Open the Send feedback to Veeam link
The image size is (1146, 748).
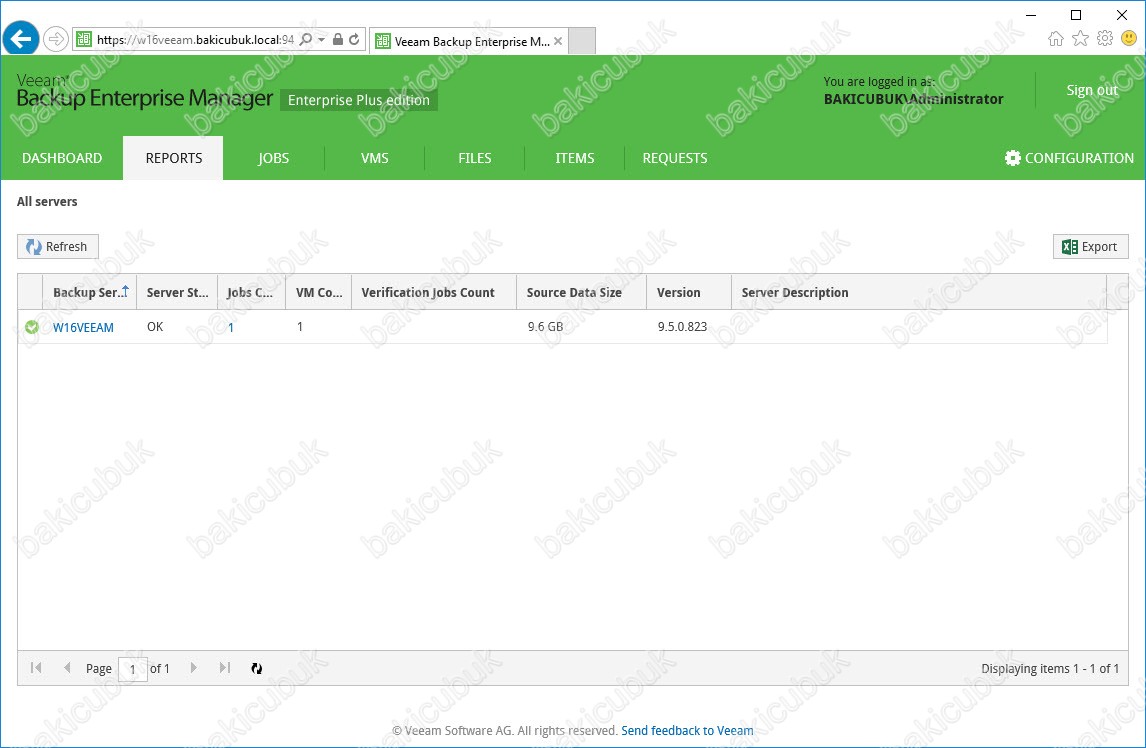(x=687, y=730)
